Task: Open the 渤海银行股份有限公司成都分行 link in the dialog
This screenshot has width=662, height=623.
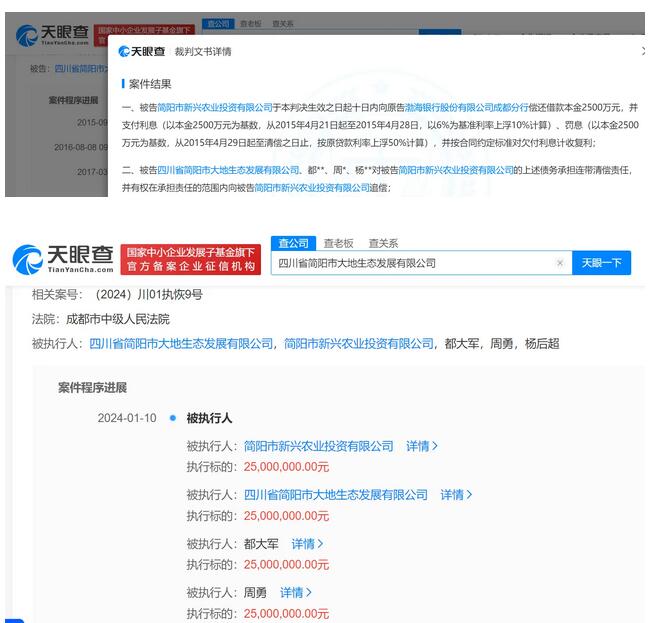Action: click(x=516, y=107)
